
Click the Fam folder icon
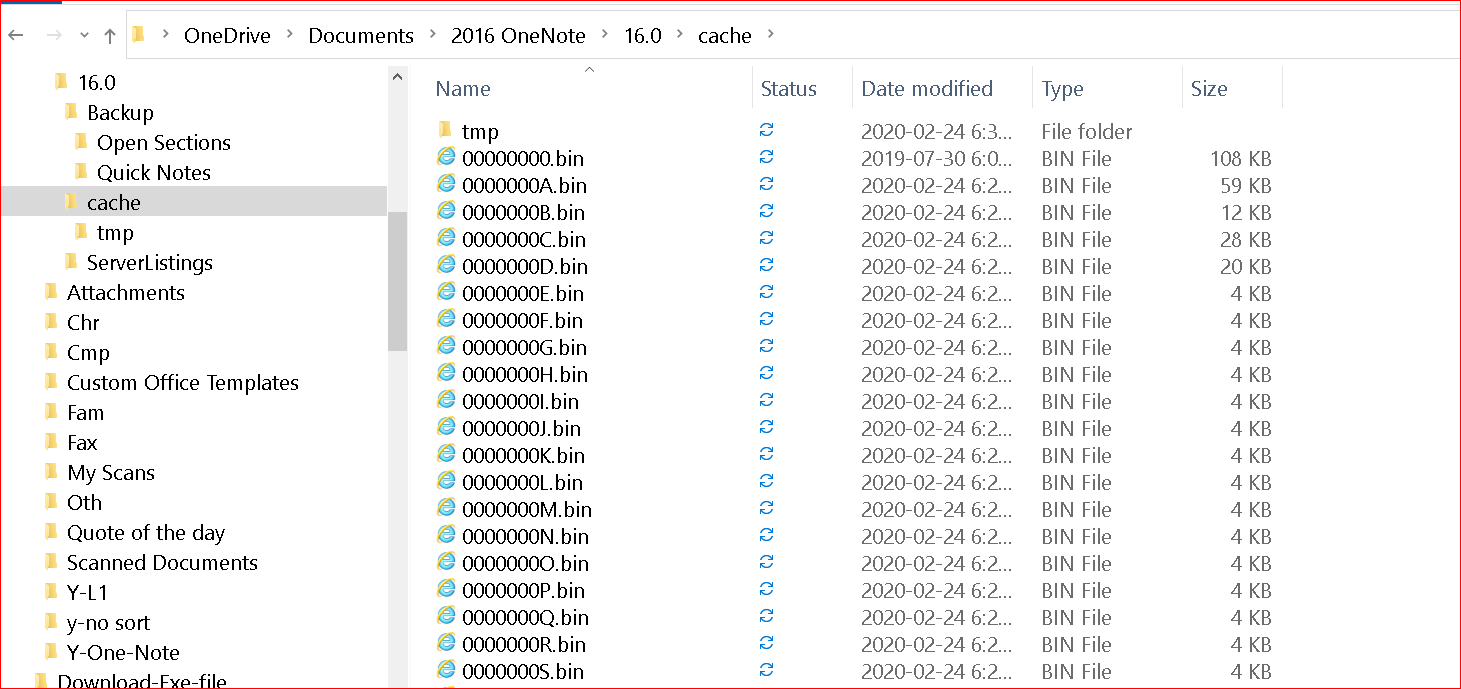point(52,412)
